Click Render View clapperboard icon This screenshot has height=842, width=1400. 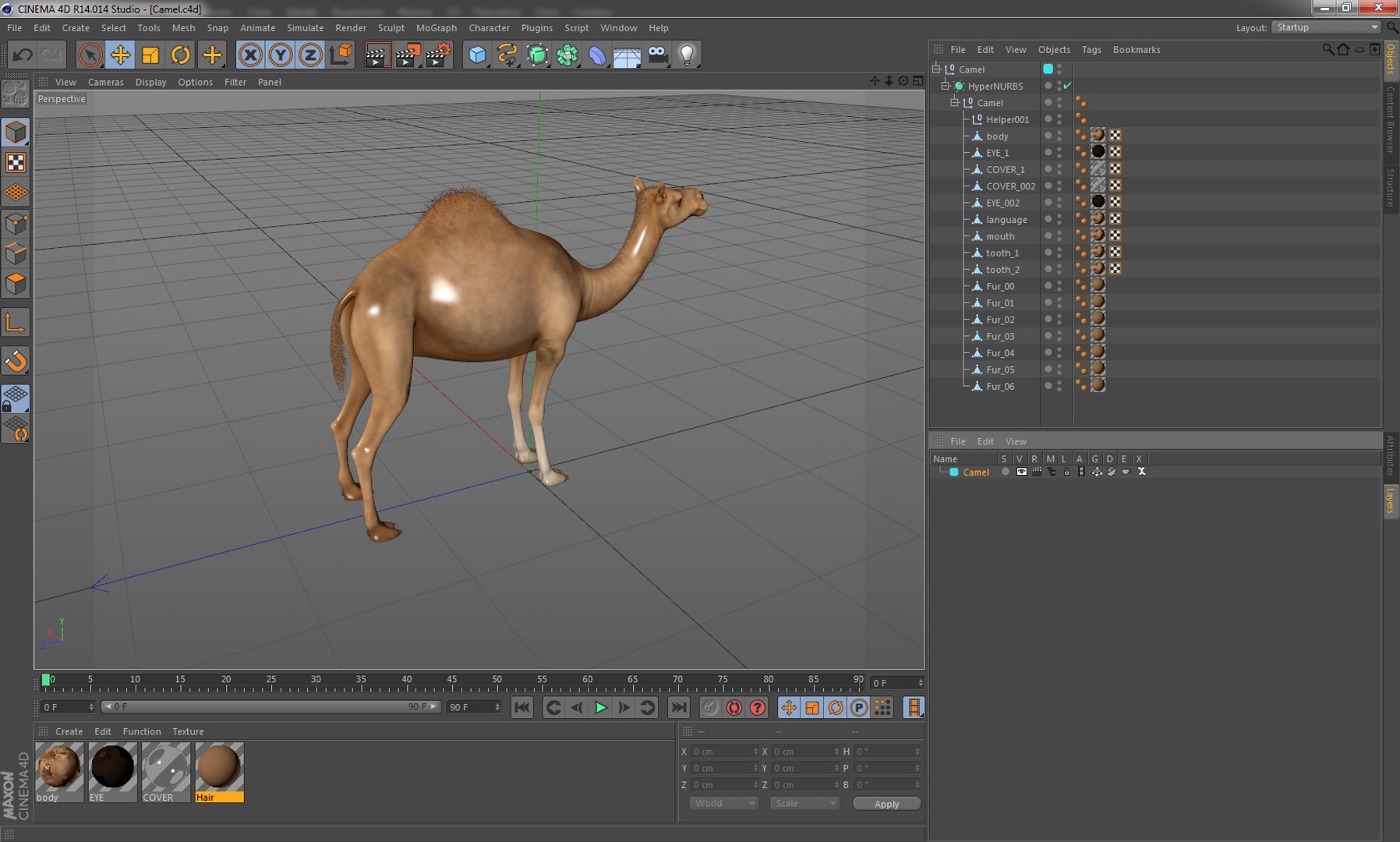(x=377, y=55)
